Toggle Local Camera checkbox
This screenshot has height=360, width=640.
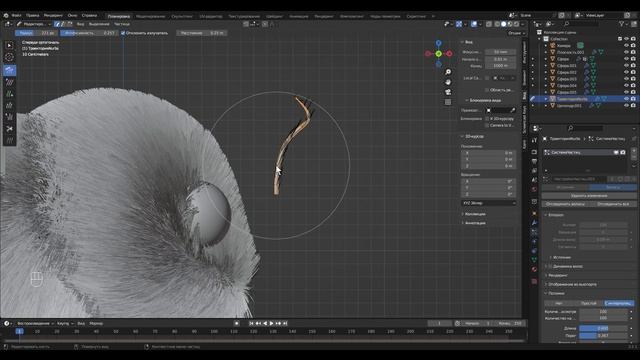click(487, 78)
